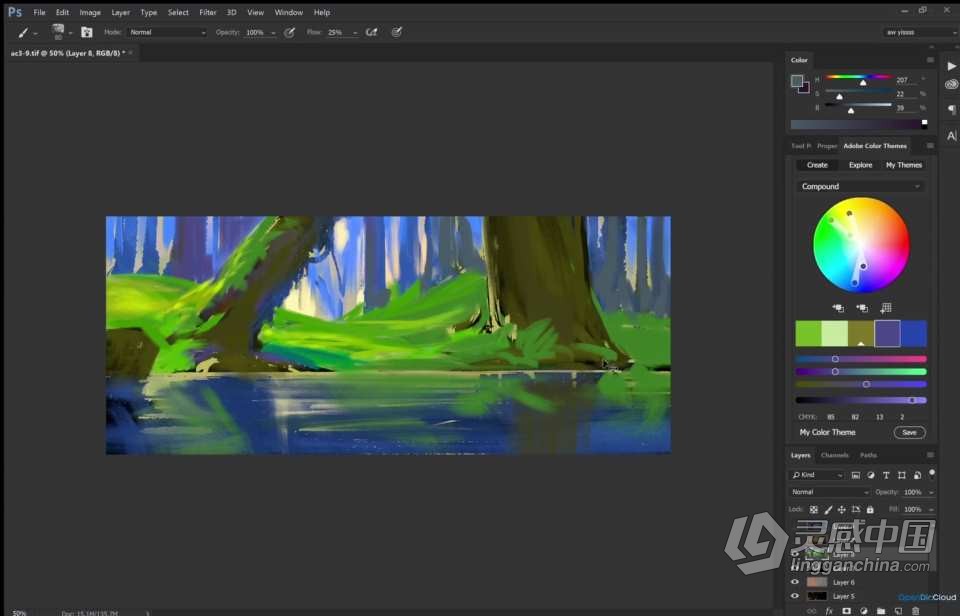
Task: Click the Save button for My Color Theme
Action: pyautogui.click(x=909, y=432)
